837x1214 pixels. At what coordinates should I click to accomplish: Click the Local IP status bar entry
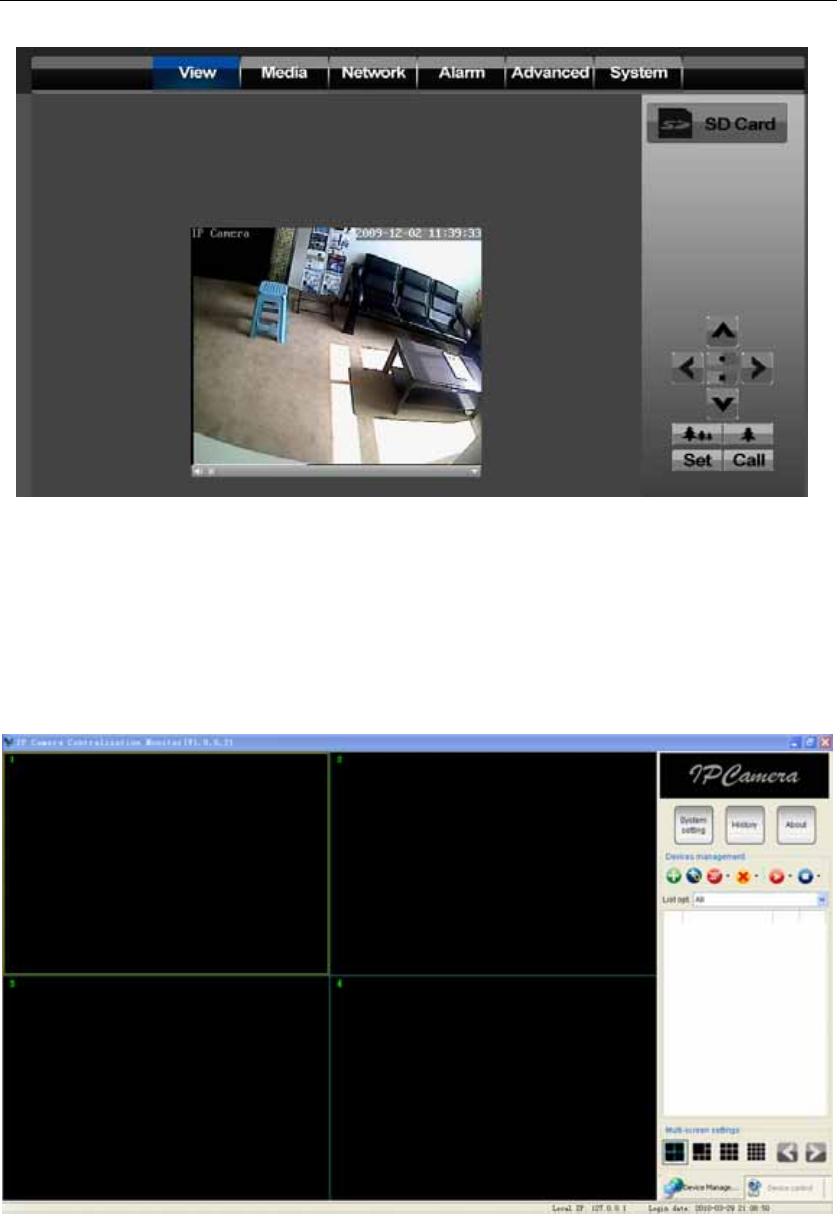point(588,1207)
